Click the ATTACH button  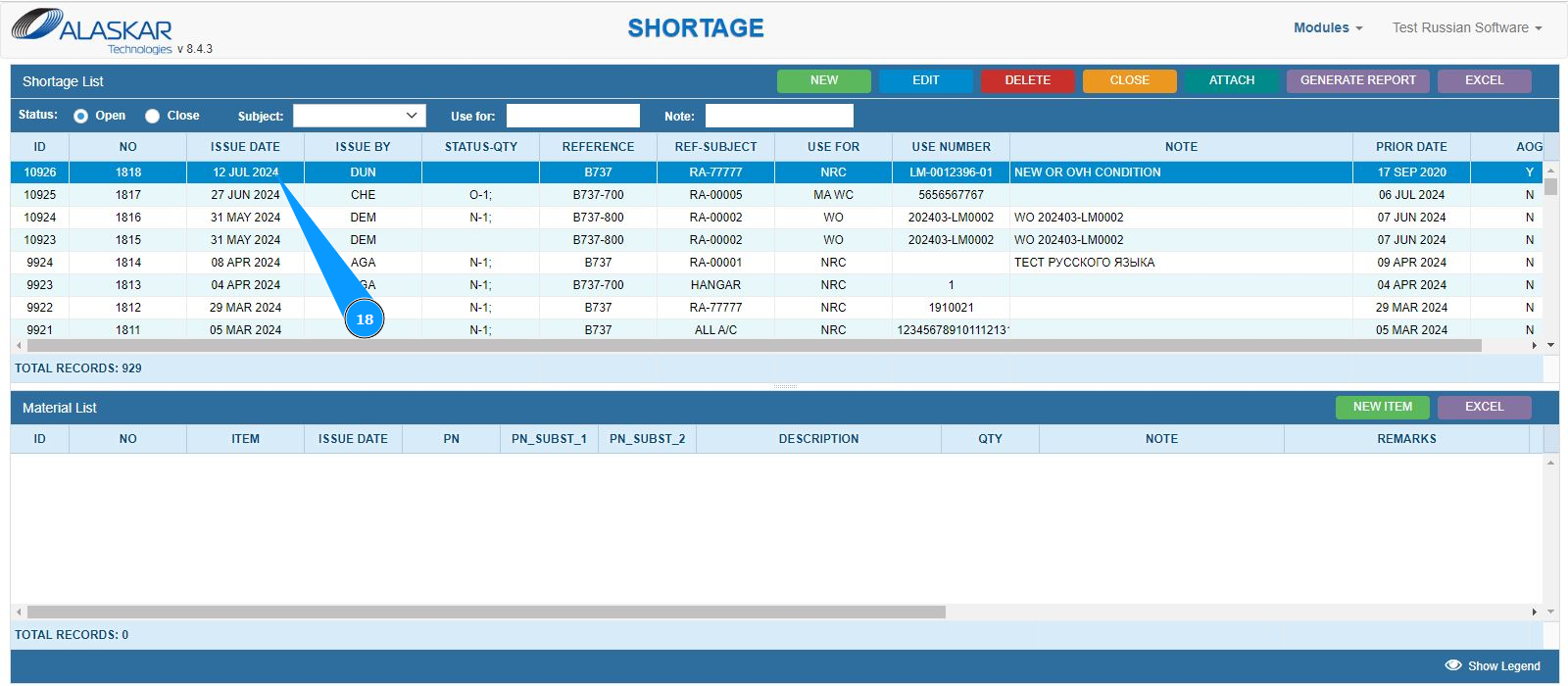[x=1232, y=80]
